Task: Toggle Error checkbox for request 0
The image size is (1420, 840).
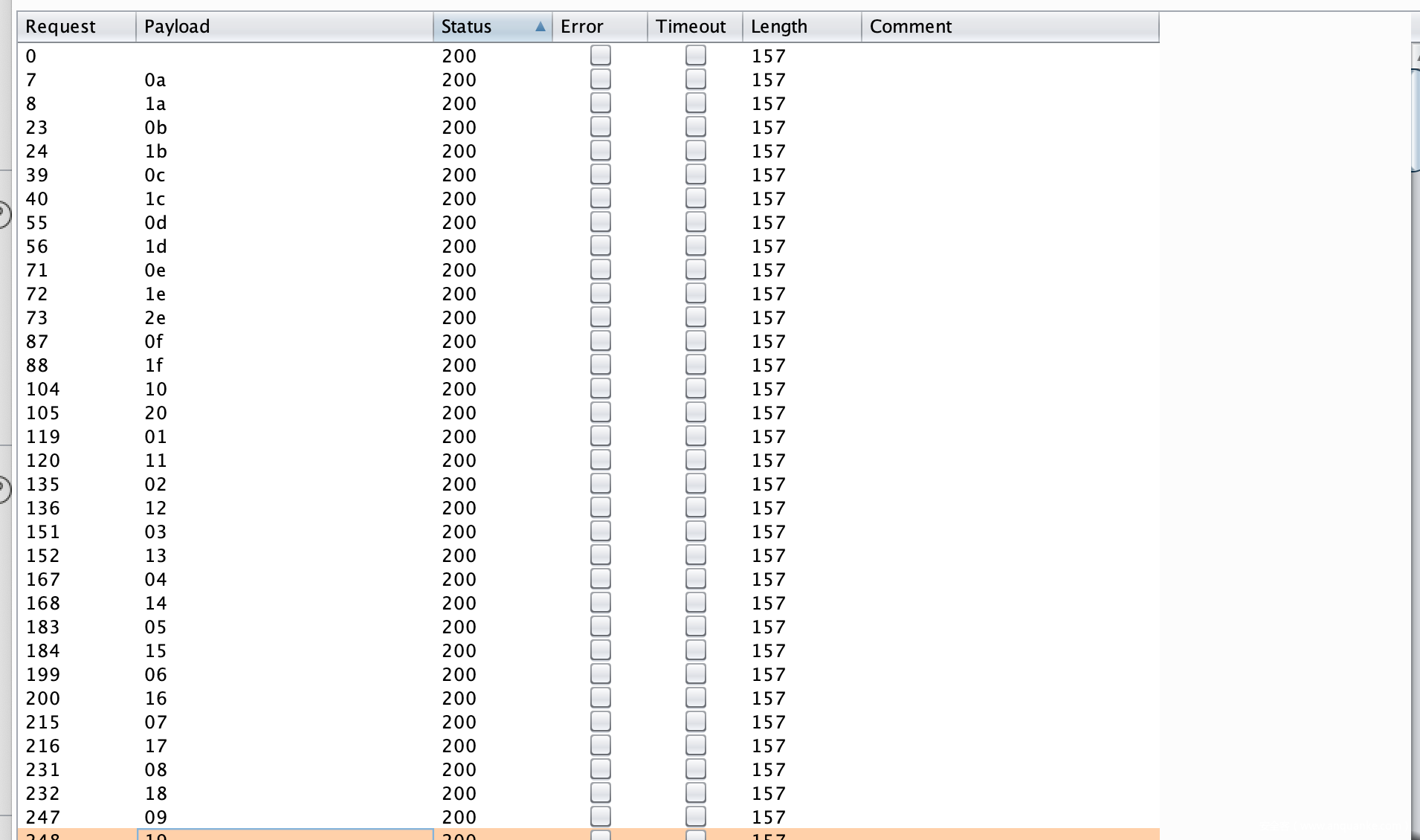Action: 600,56
